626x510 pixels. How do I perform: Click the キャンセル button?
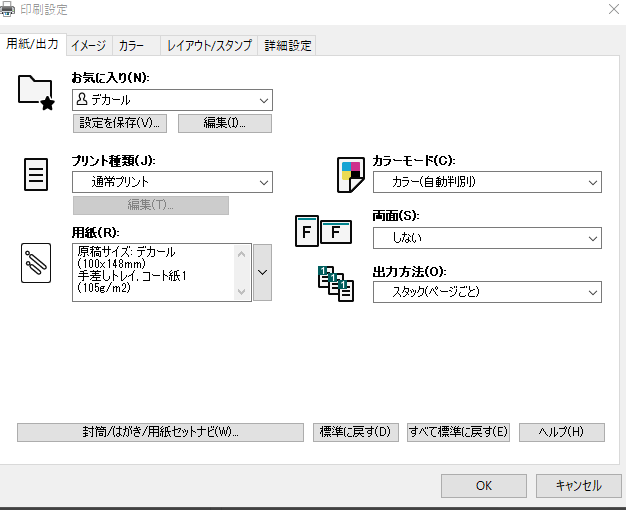coord(578,486)
